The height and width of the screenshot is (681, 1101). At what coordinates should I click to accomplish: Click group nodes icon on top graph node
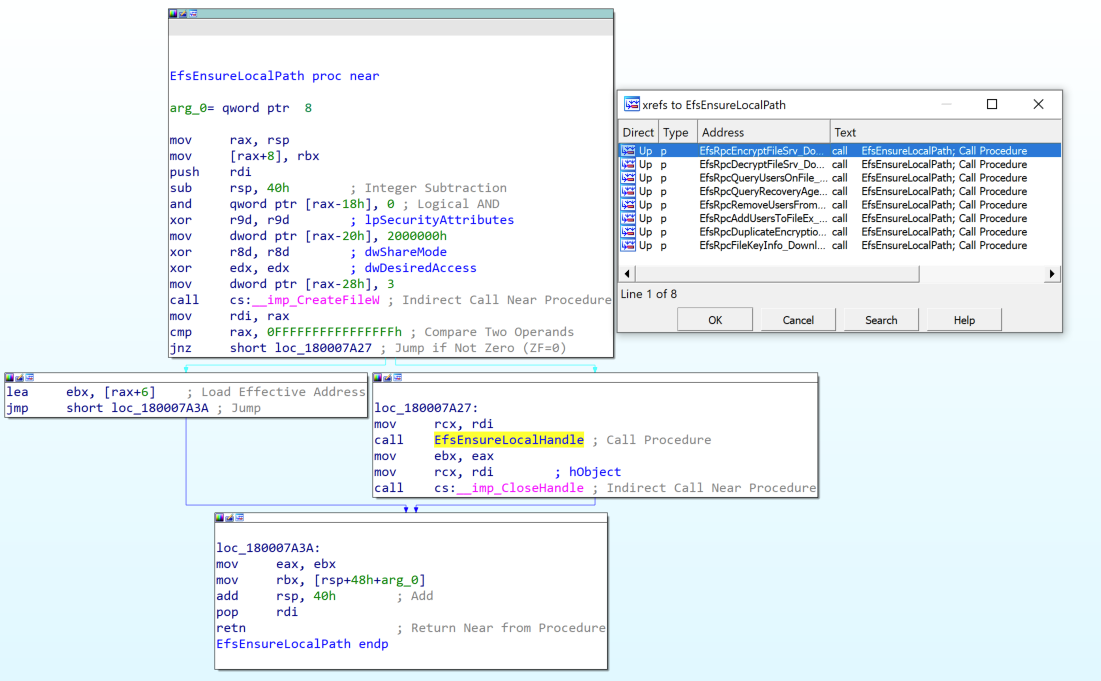tap(192, 14)
